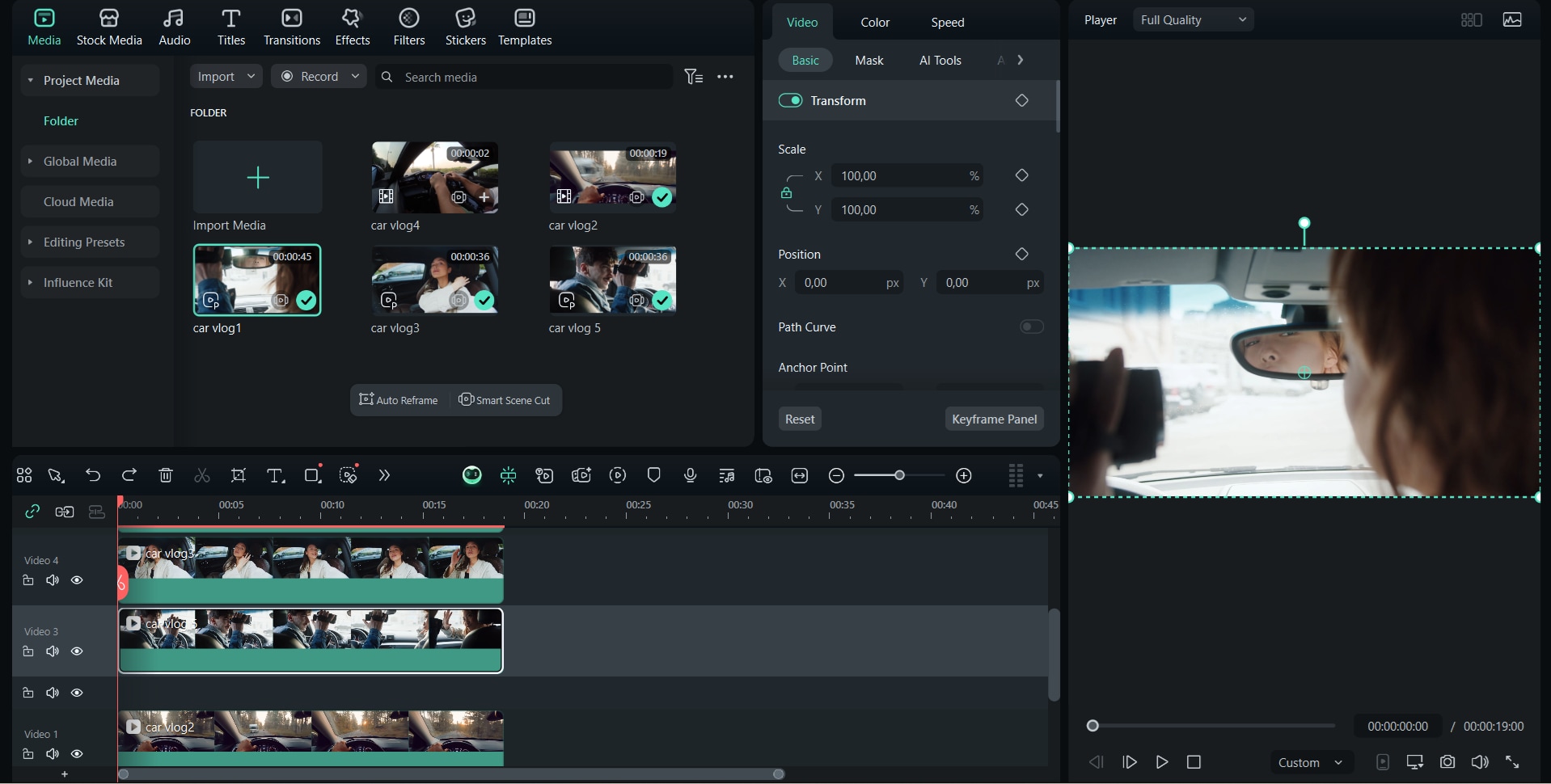
Task: Click the filter and sort media icon
Action: coord(693,77)
